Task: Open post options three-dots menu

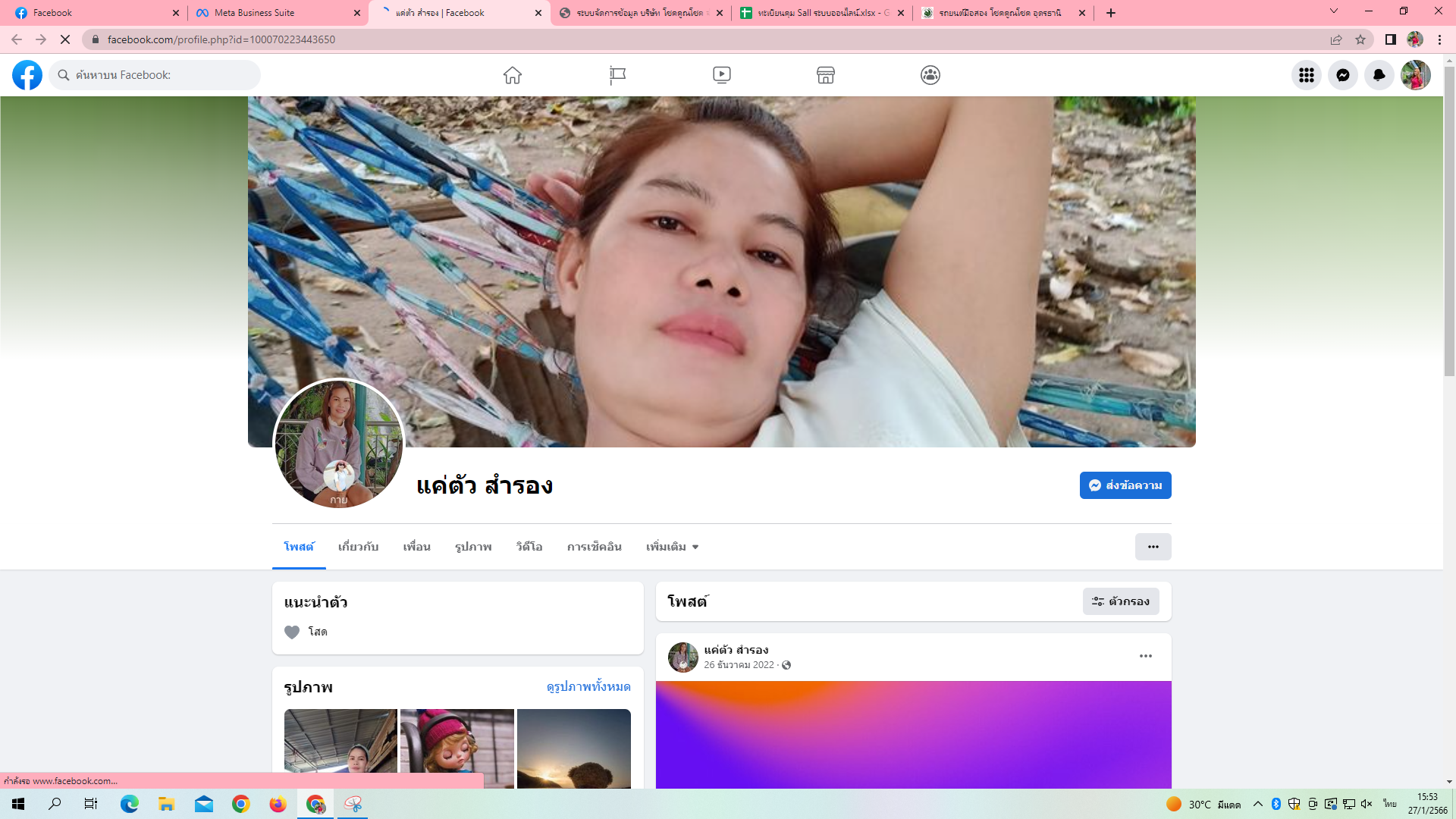Action: tap(1145, 656)
